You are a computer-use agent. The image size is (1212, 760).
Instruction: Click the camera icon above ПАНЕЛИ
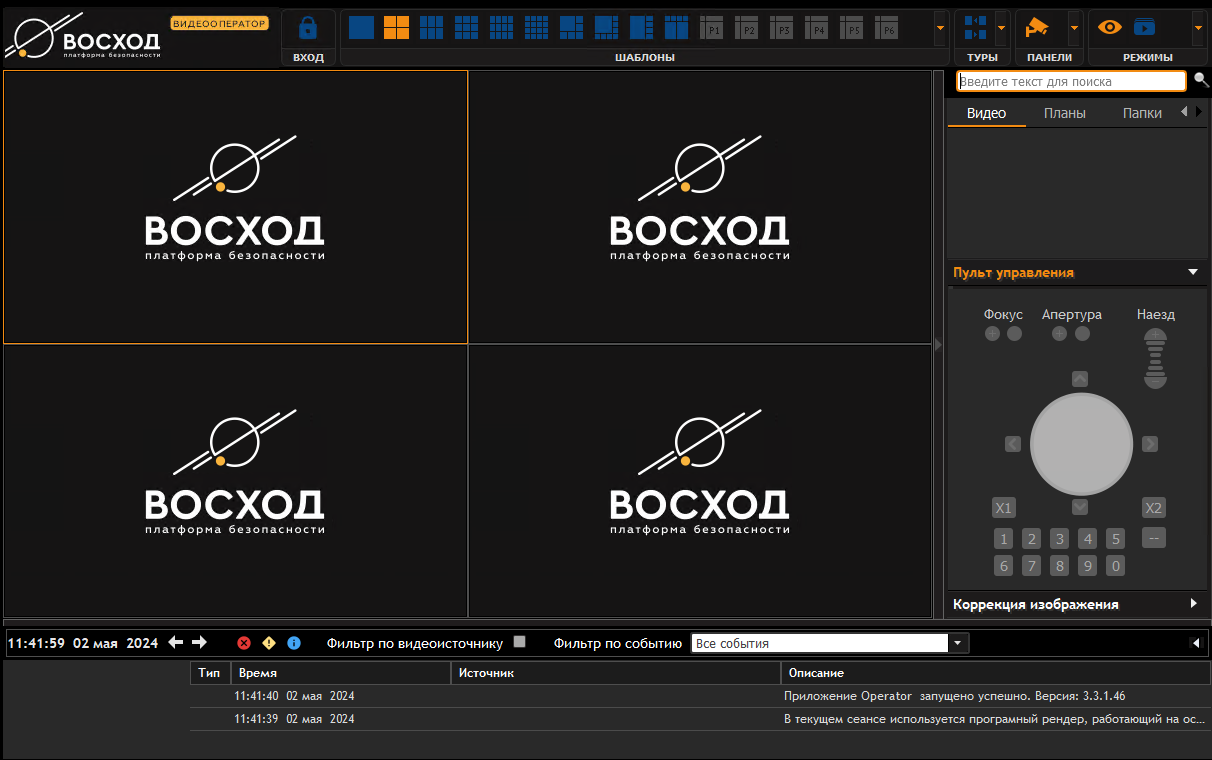point(1037,28)
